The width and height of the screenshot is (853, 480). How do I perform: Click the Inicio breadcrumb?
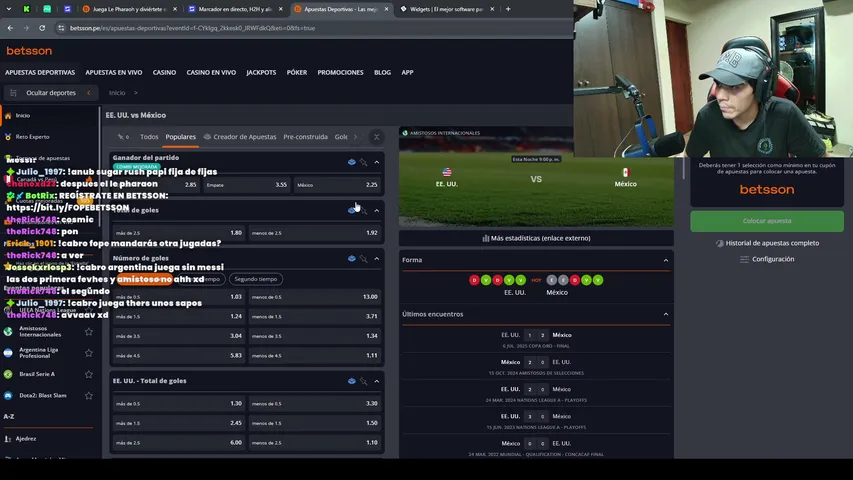point(117,93)
